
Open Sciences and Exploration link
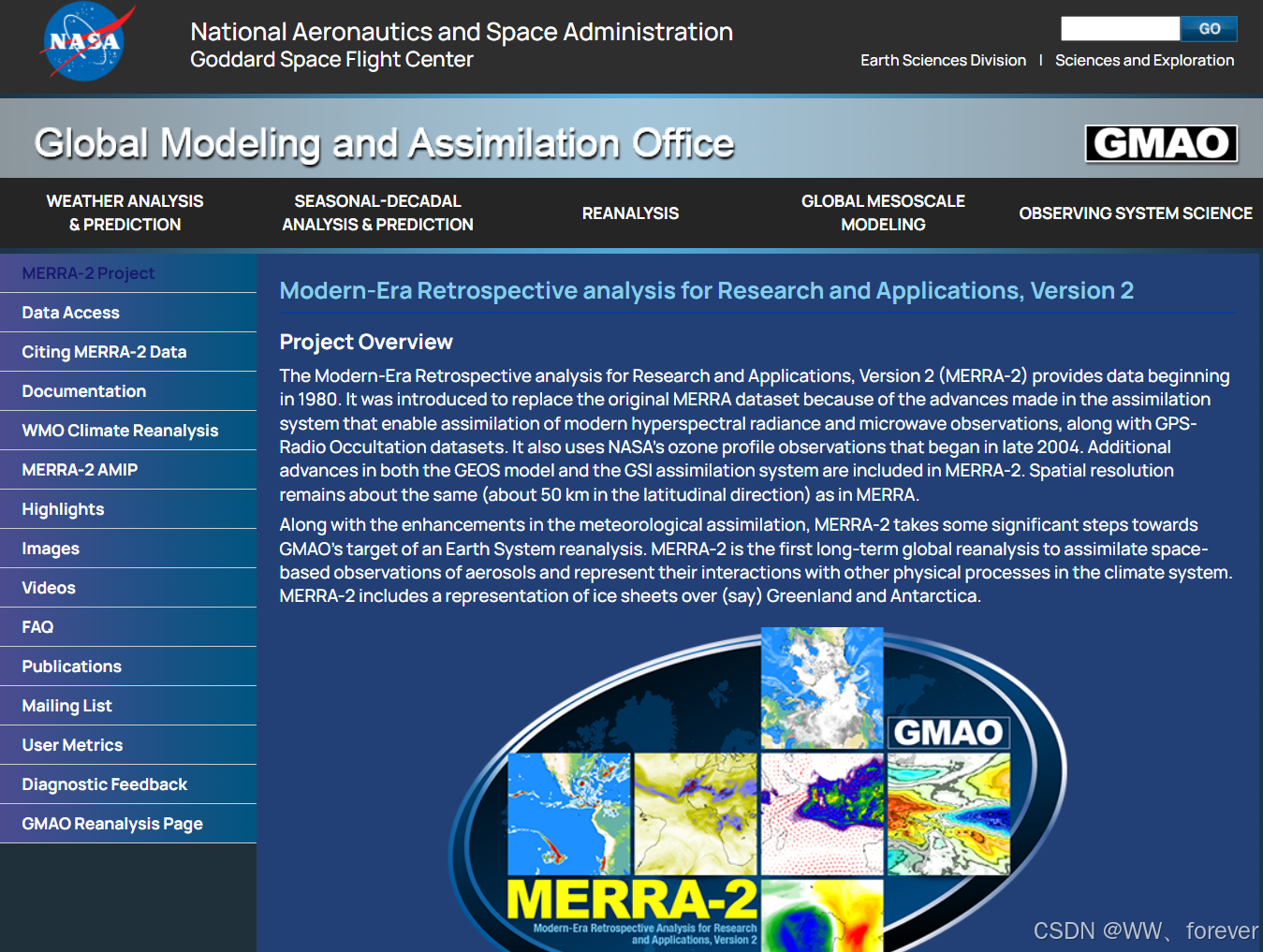pyautogui.click(x=1144, y=60)
